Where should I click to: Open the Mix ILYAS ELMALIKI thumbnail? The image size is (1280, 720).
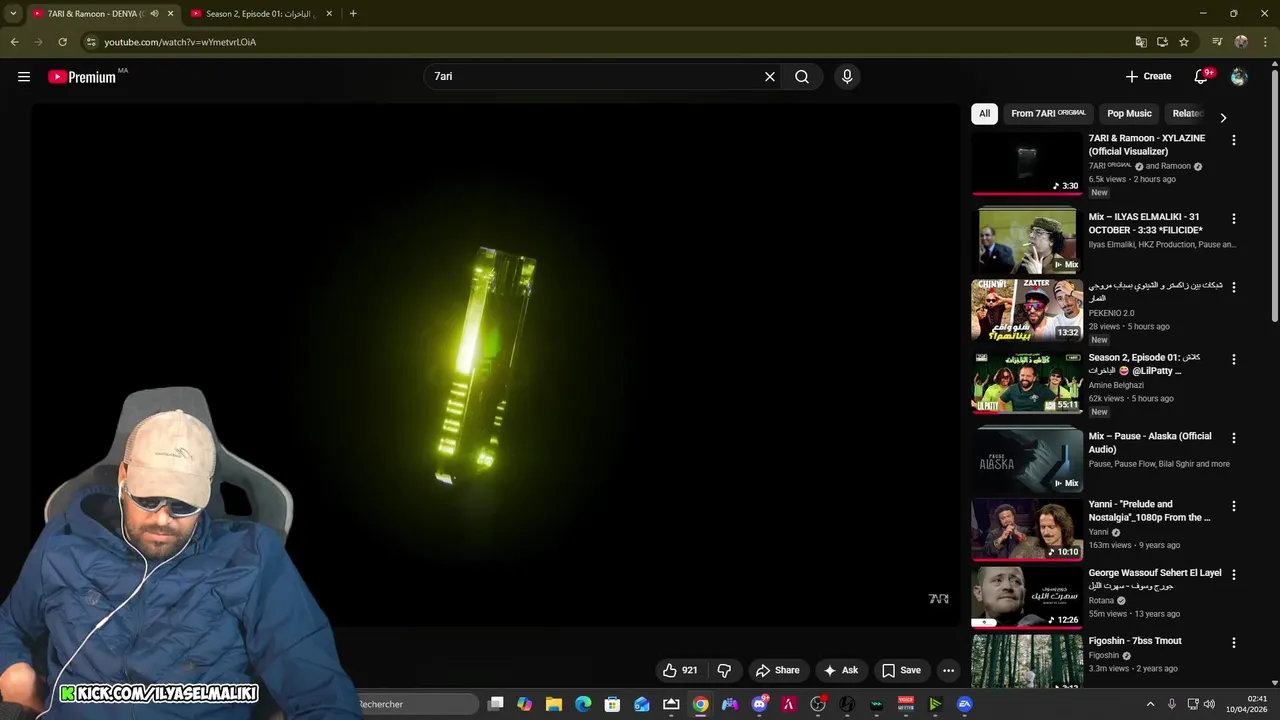click(x=1027, y=242)
